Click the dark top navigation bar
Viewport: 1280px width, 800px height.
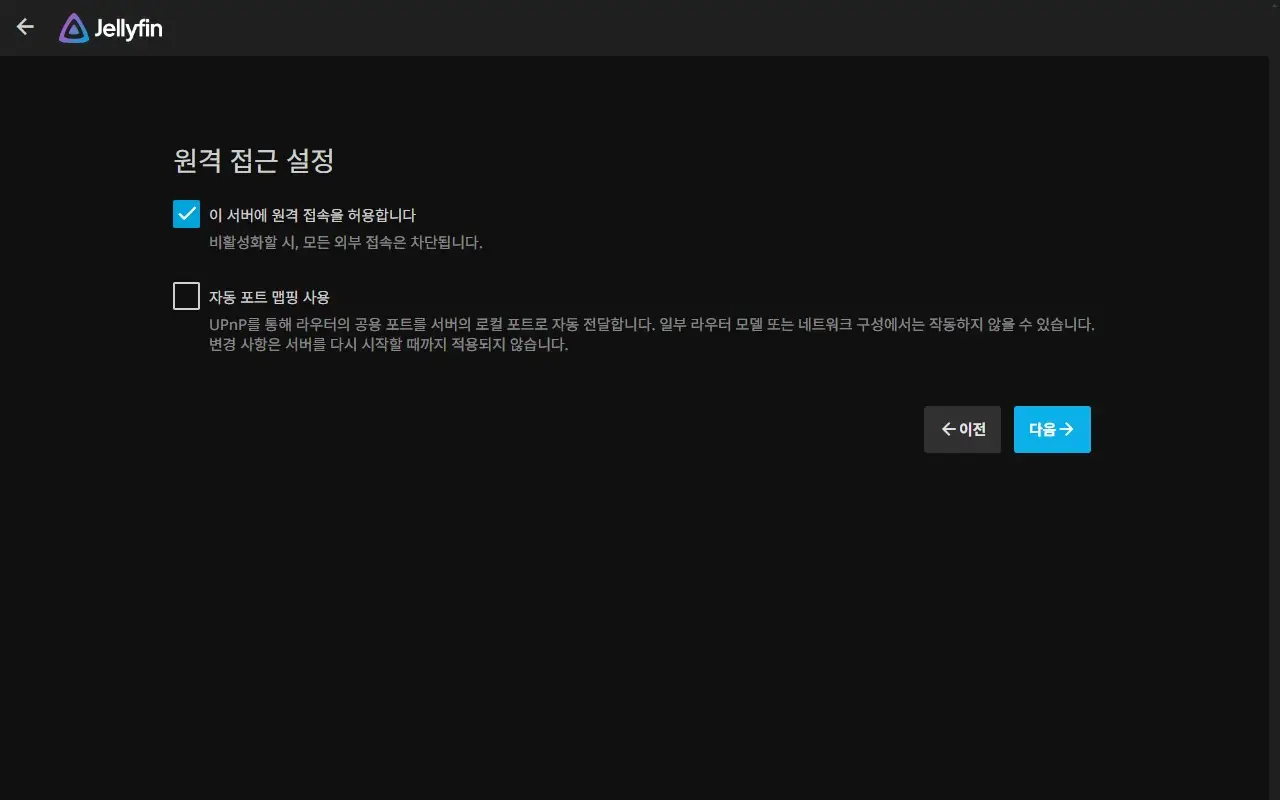(x=640, y=27)
